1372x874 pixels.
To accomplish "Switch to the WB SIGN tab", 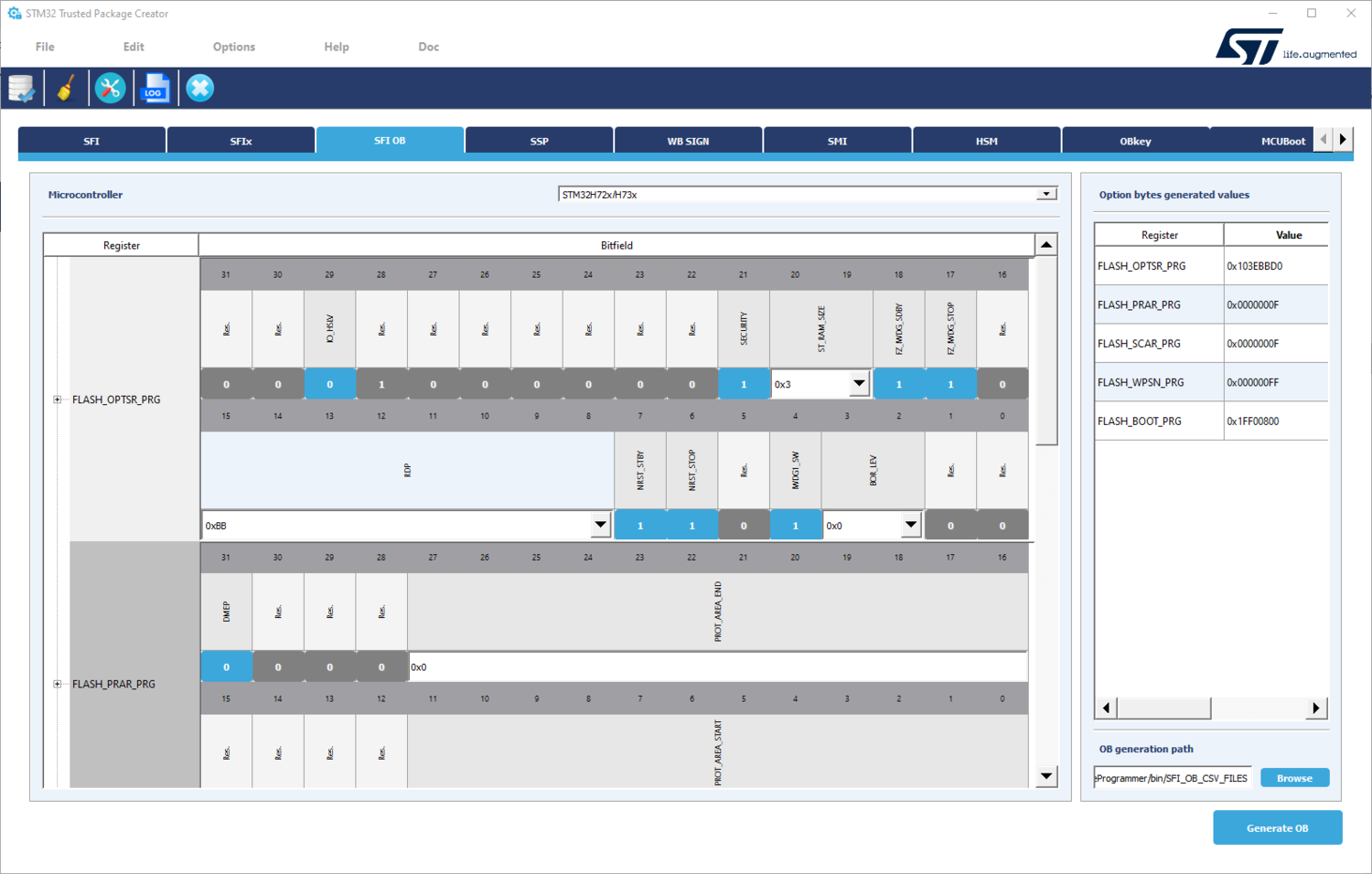I will pyautogui.click(x=688, y=141).
